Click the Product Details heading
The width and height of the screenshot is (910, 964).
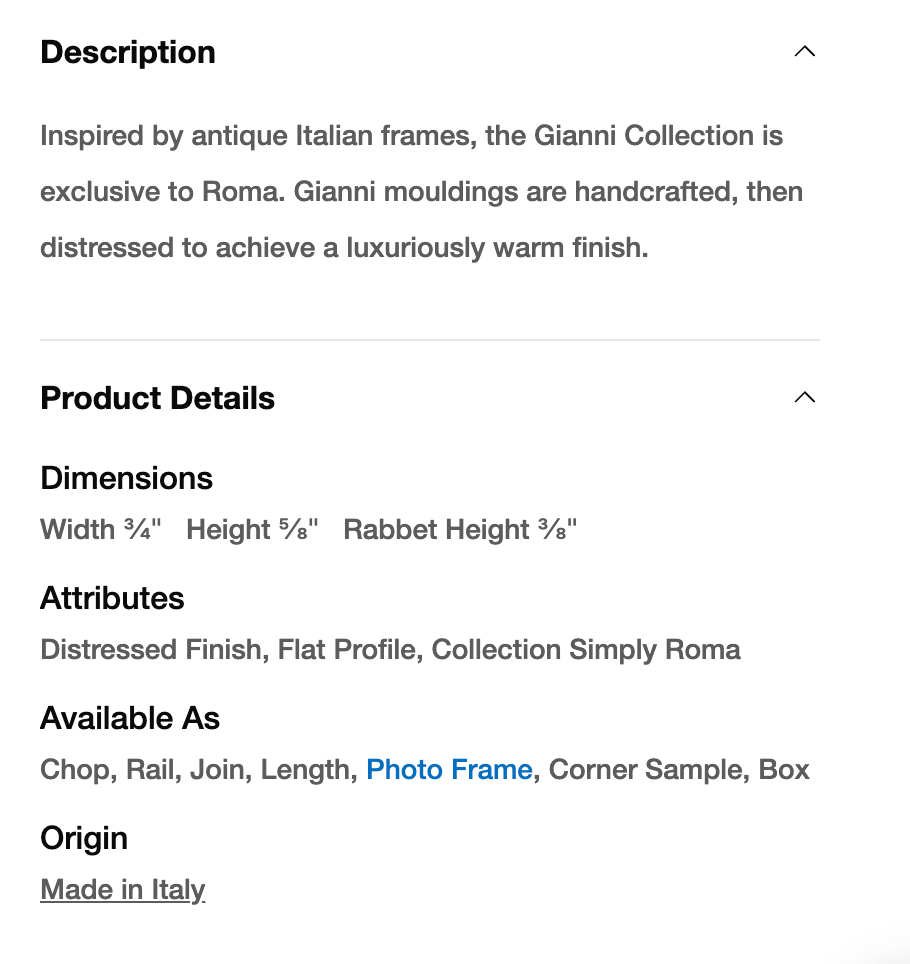pyautogui.click(x=157, y=398)
